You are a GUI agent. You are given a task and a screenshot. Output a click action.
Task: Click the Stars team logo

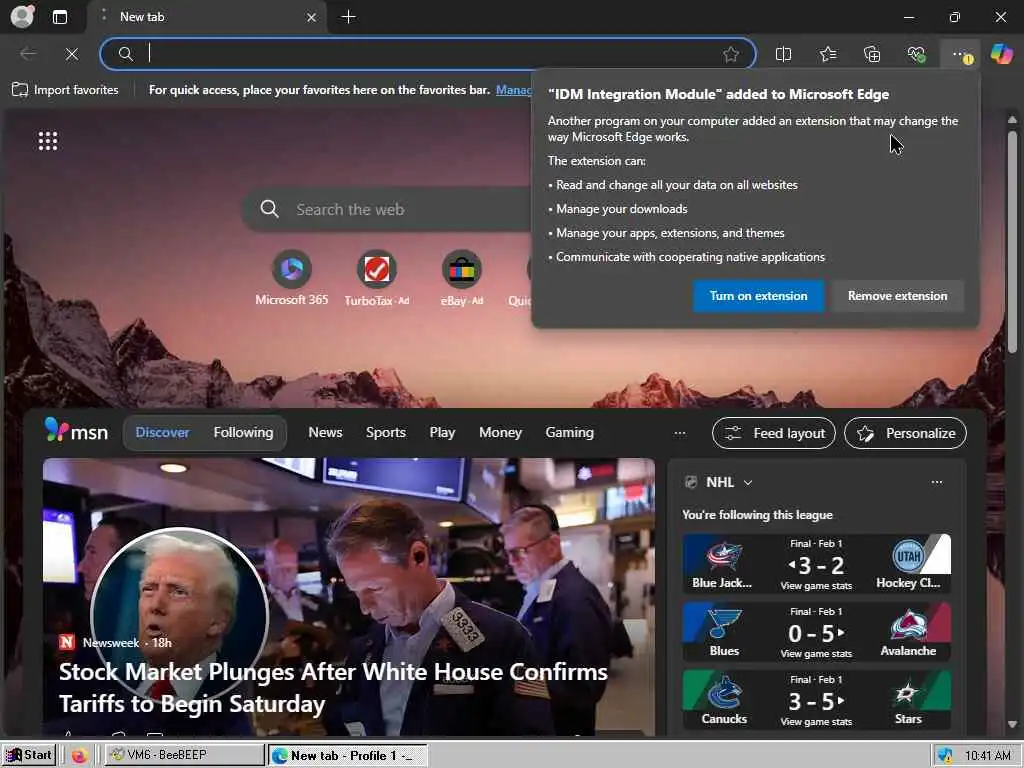pyautogui.click(x=906, y=693)
